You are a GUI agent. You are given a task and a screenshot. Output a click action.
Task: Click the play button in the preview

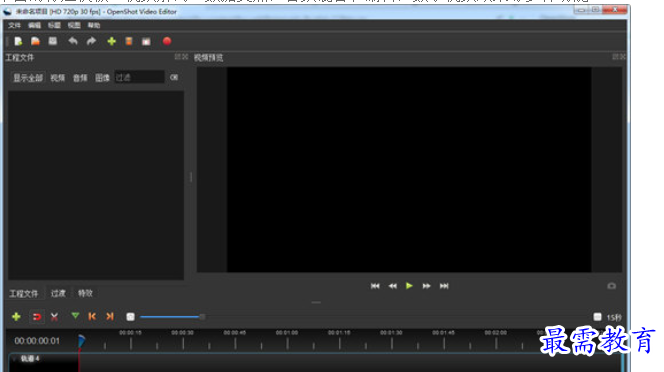coord(409,286)
